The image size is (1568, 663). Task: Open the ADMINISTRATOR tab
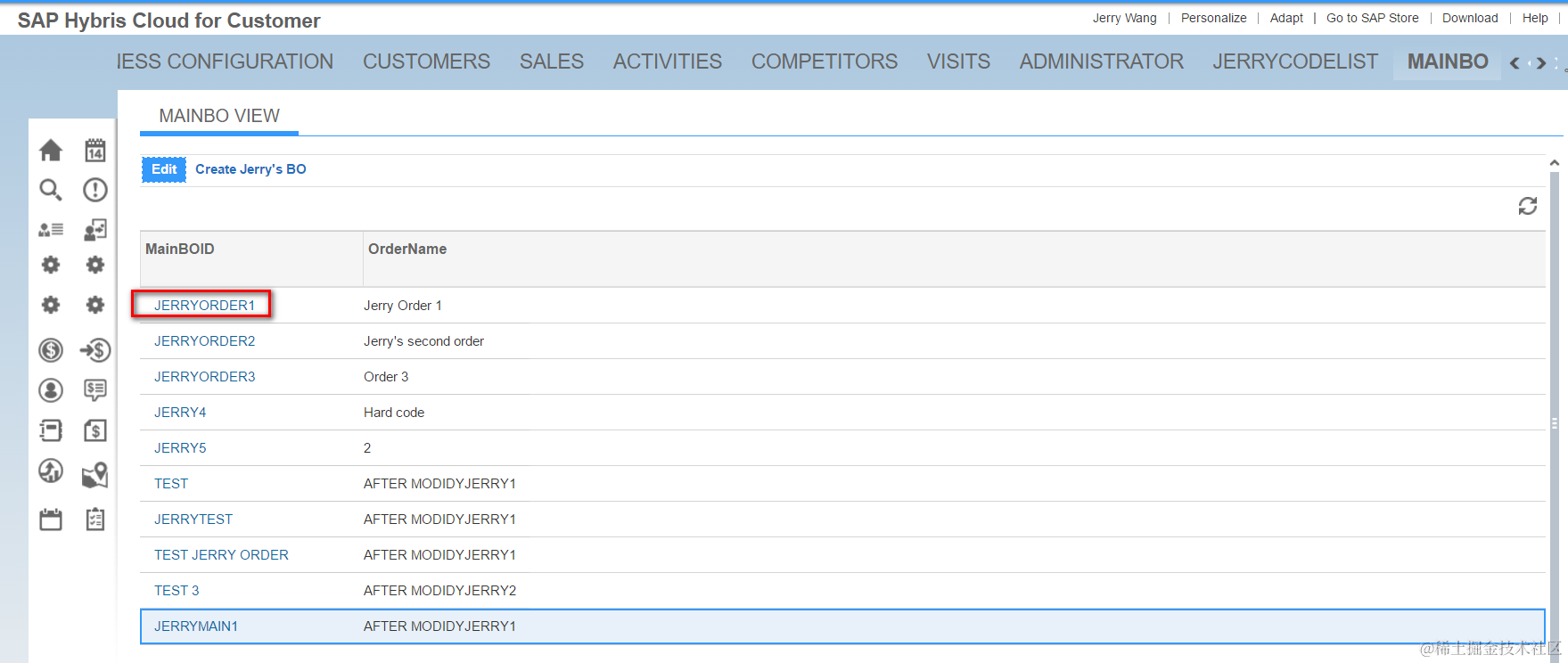pos(1102,61)
